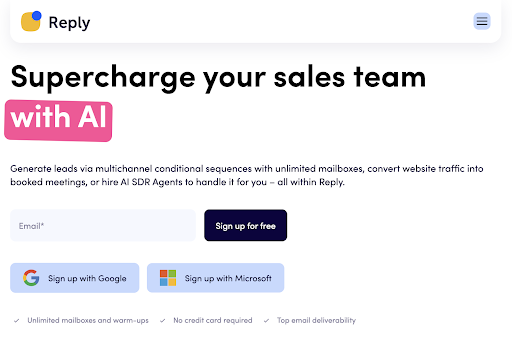Click the Sign up for free button

click(x=246, y=225)
